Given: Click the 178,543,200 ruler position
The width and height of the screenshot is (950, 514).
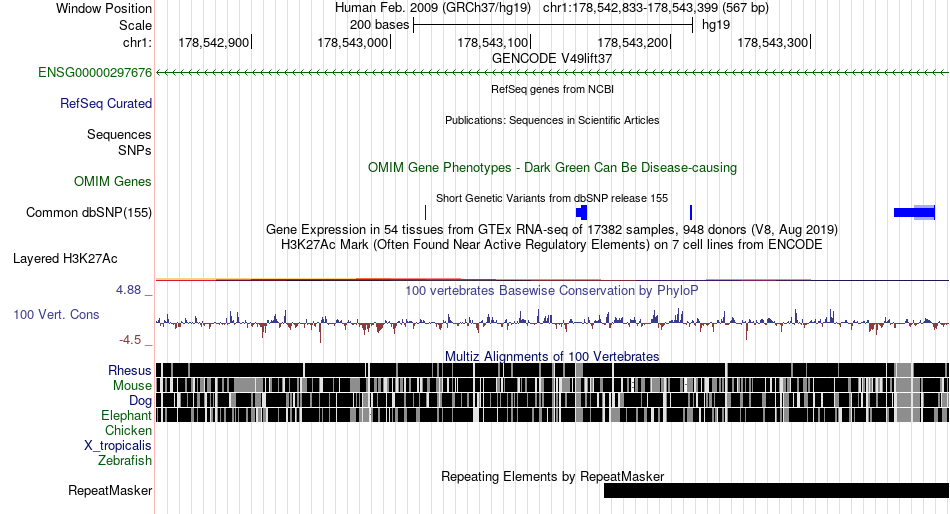Looking at the screenshot, I should point(633,42).
